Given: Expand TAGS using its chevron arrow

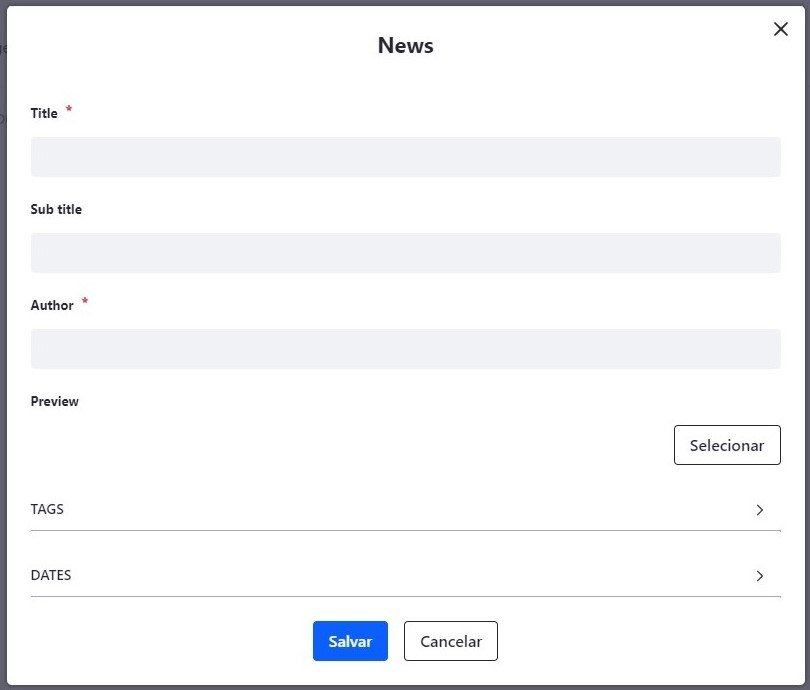Looking at the screenshot, I should click(759, 510).
